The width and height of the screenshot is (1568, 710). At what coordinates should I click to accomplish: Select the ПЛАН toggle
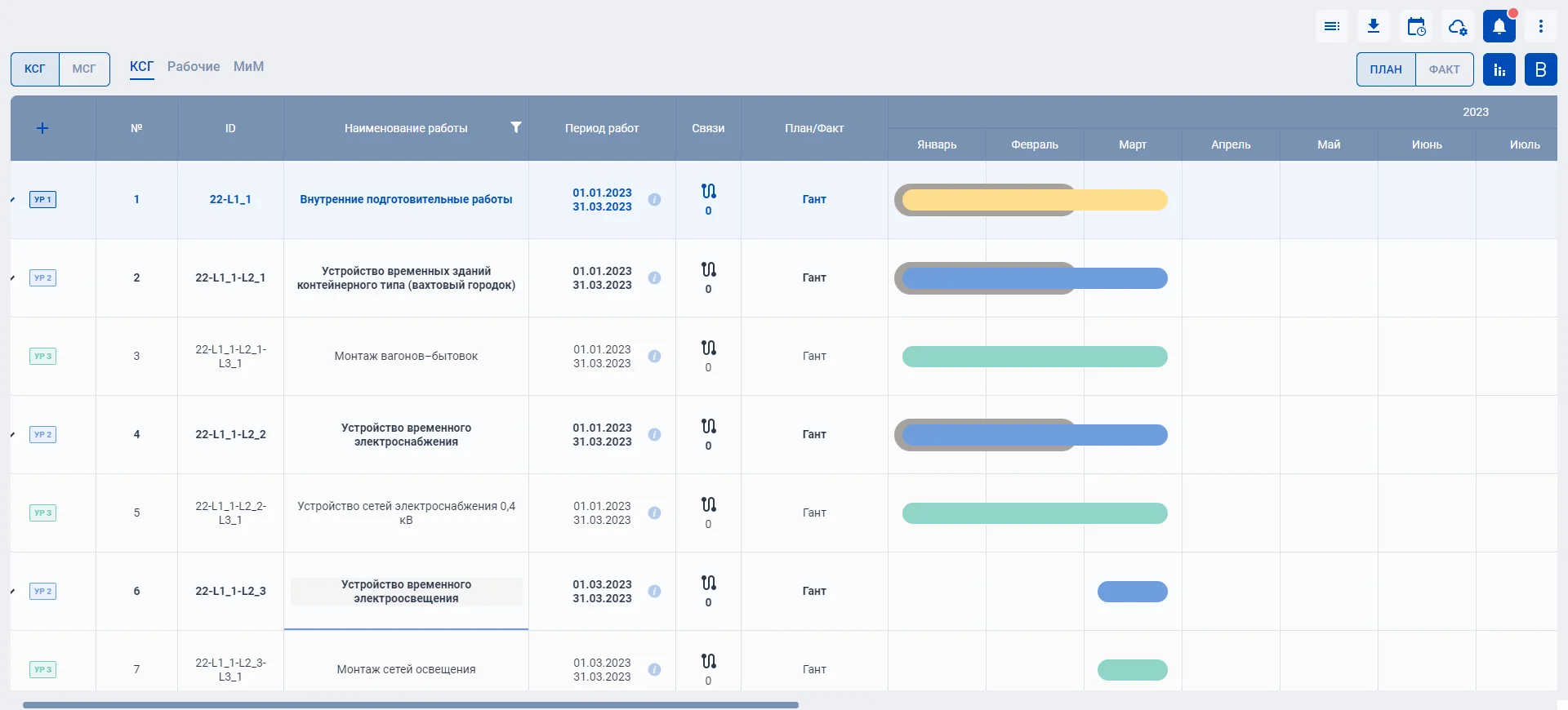(x=1386, y=69)
